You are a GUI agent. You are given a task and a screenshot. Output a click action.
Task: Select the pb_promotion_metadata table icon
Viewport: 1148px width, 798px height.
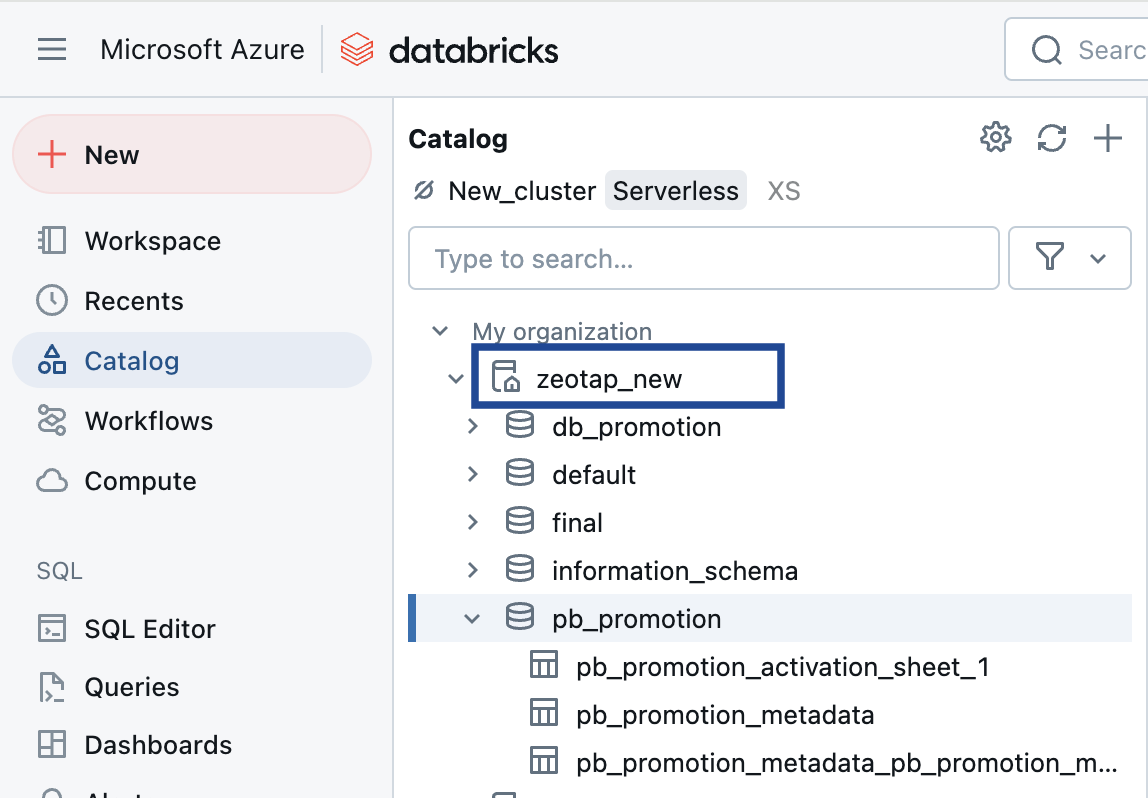pyautogui.click(x=543, y=714)
